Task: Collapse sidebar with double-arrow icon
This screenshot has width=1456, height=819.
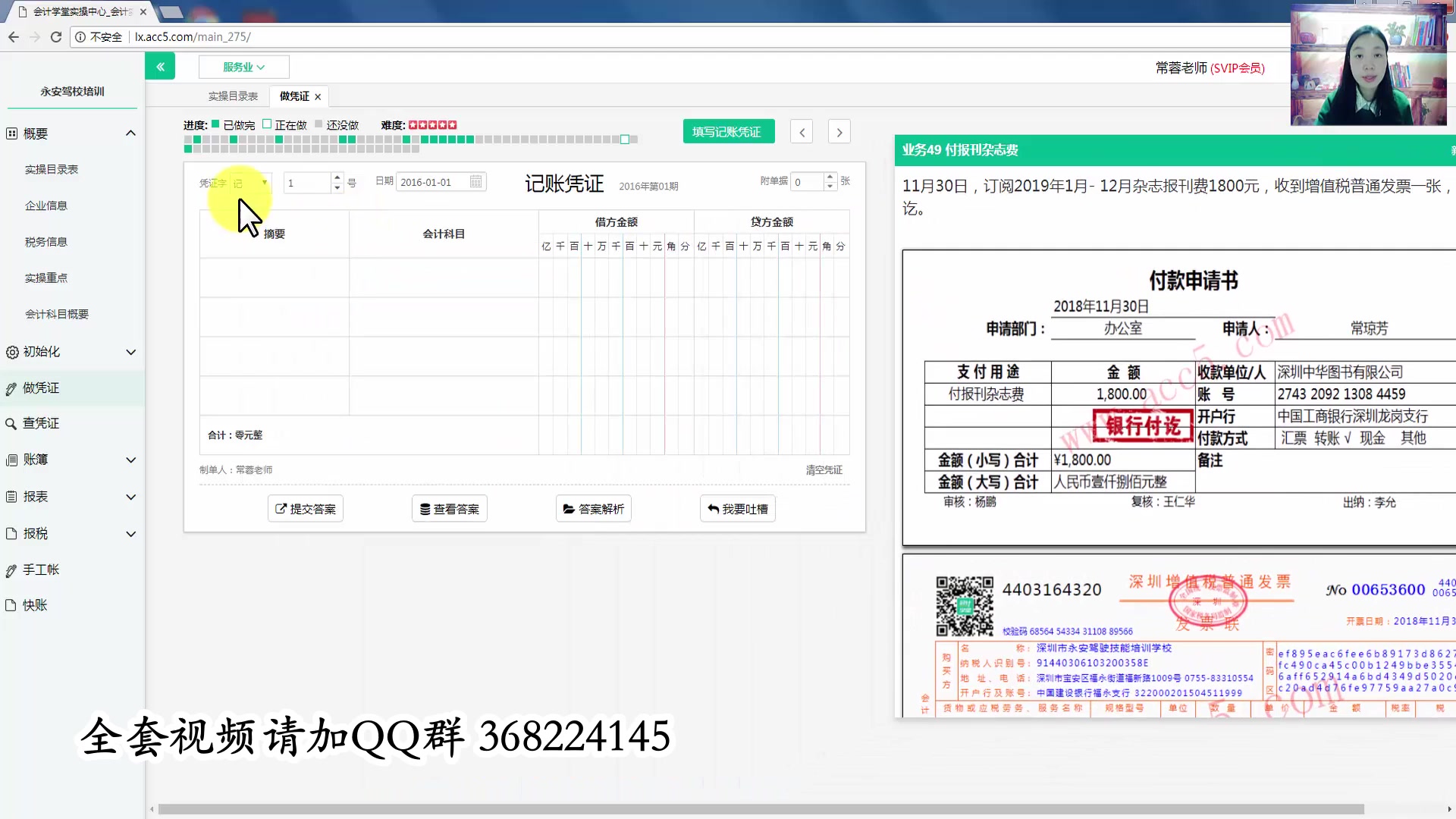Action: [x=160, y=67]
